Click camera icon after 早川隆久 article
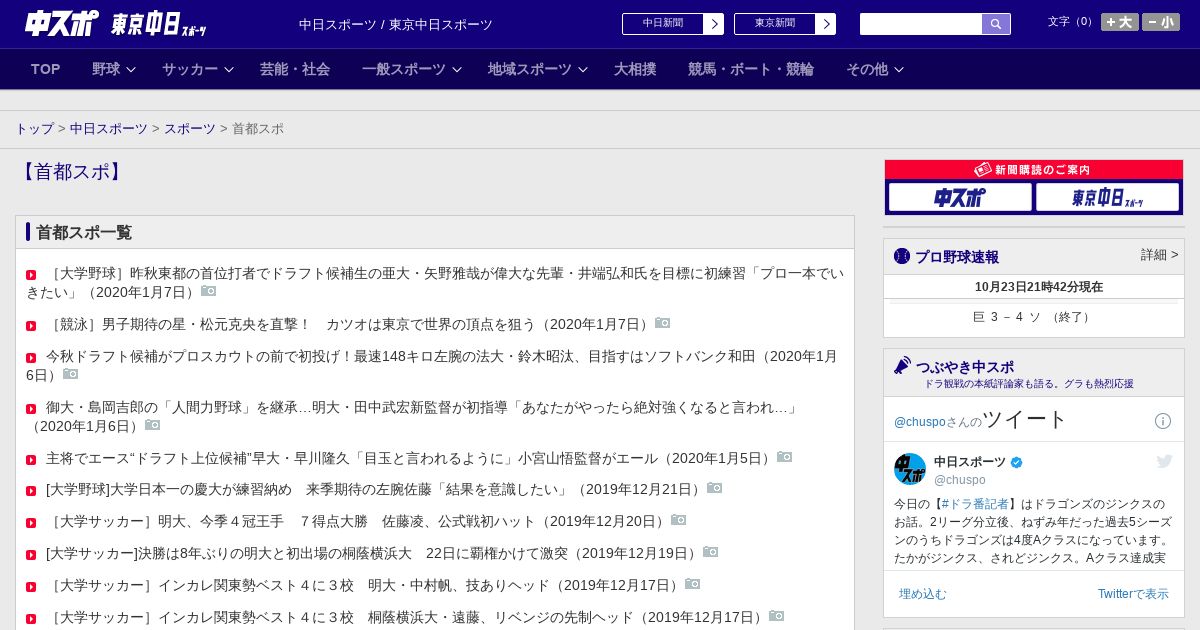Screen dimensions: 1200x630 coord(784,457)
